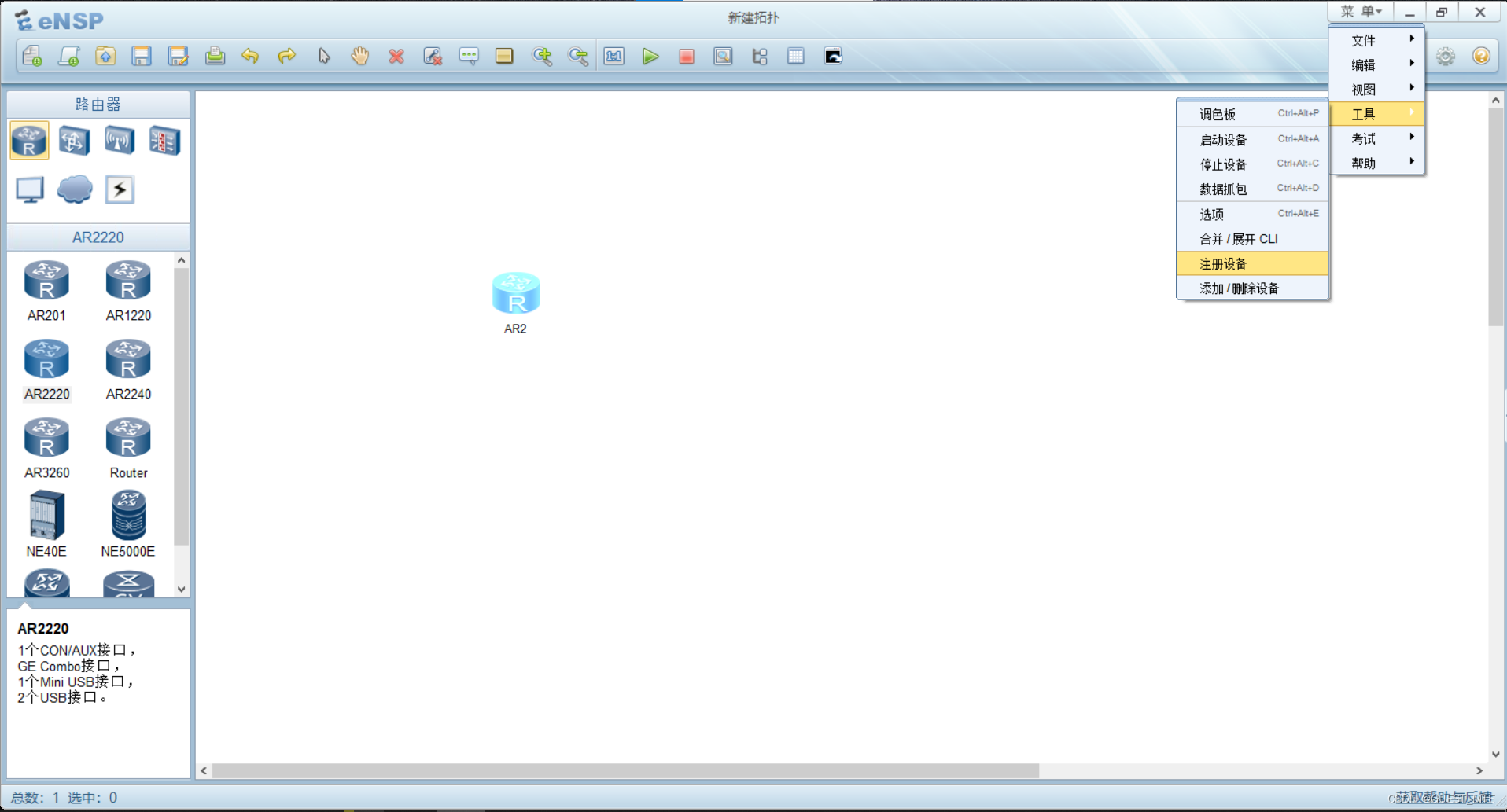Select the firewall category icon

pyautogui.click(x=164, y=141)
